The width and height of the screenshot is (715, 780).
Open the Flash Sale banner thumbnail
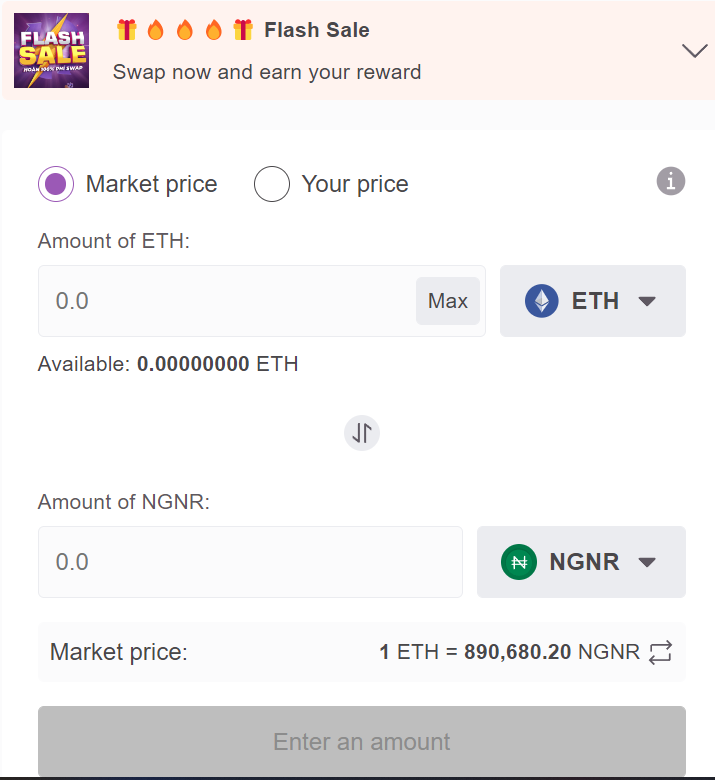[x=52, y=51]
